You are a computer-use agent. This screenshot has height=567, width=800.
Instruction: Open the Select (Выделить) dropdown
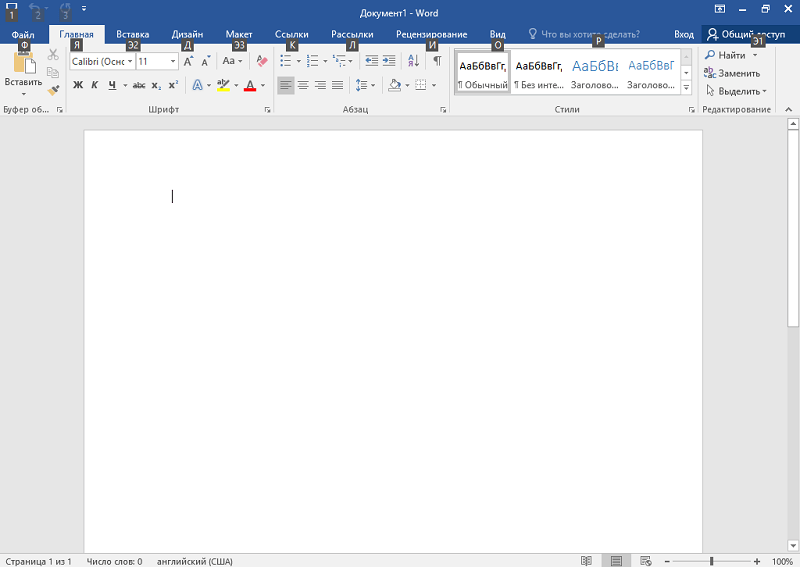tap(736, 91)
